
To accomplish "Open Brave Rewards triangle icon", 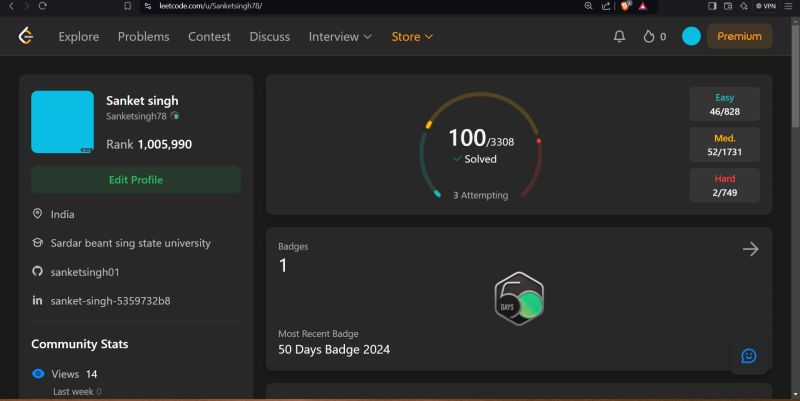I will [x=643, y=6].
